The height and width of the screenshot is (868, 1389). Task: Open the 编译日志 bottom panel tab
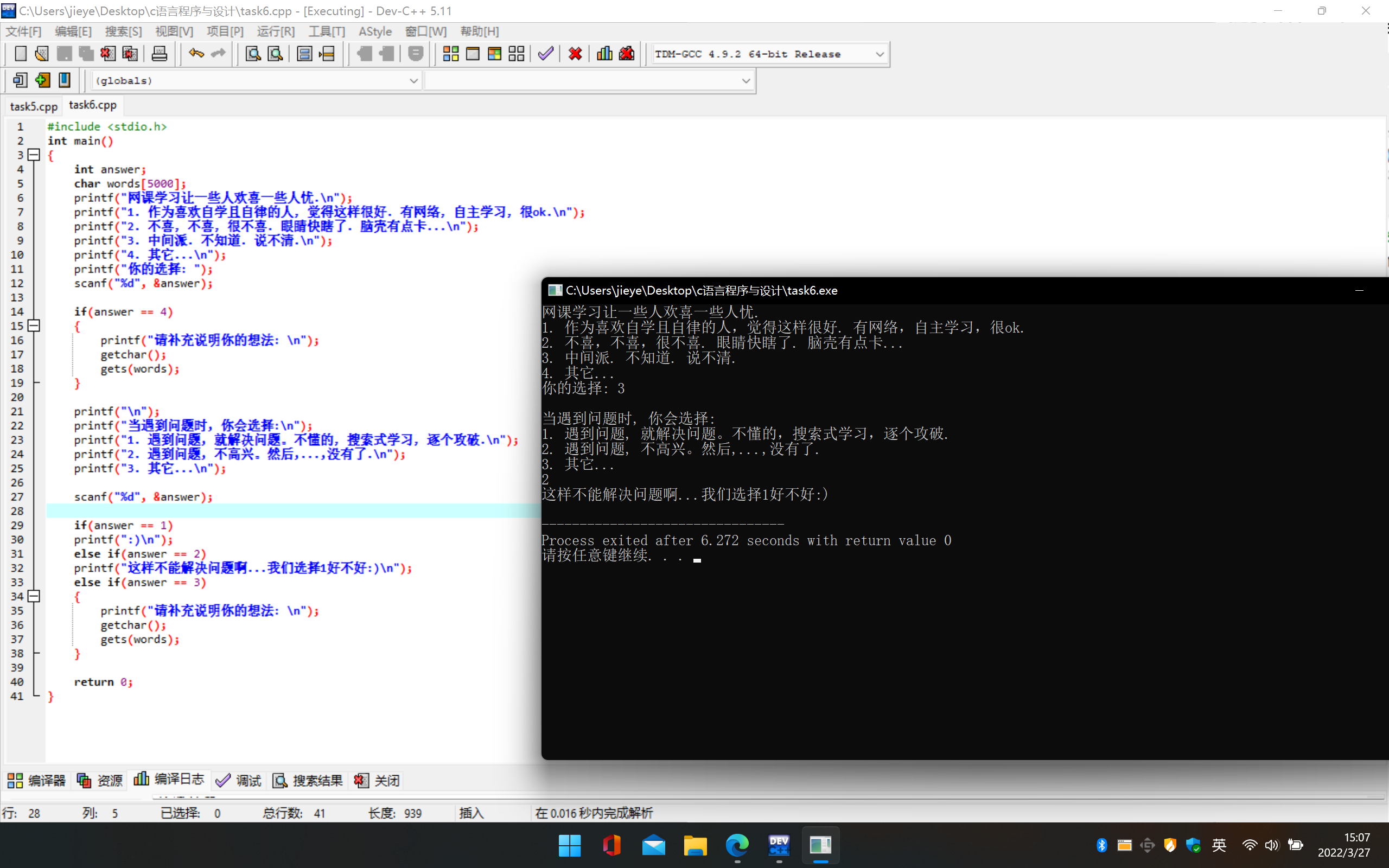tap(169, 779)
